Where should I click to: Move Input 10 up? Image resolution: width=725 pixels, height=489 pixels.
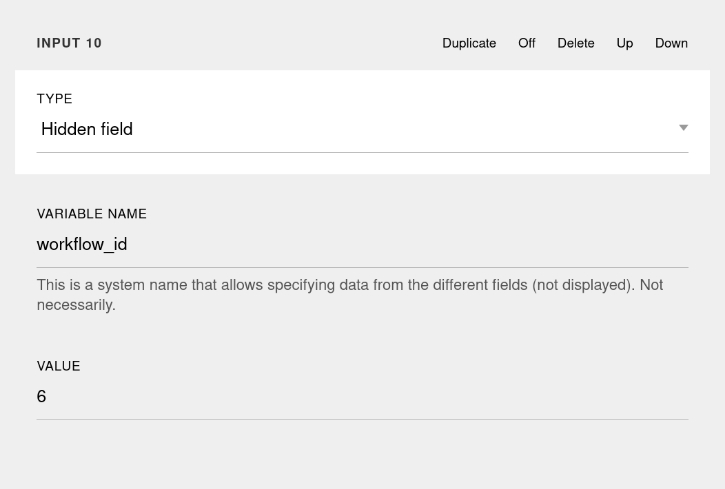[625, 43]
